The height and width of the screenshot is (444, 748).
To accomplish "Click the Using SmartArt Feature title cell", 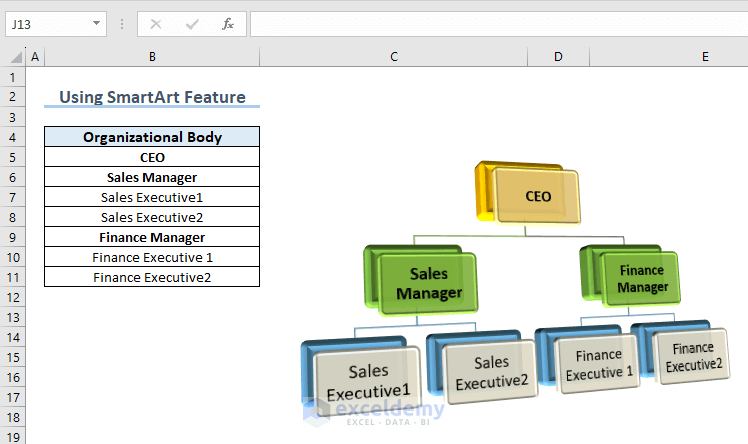I will click(x=152, y=97).
